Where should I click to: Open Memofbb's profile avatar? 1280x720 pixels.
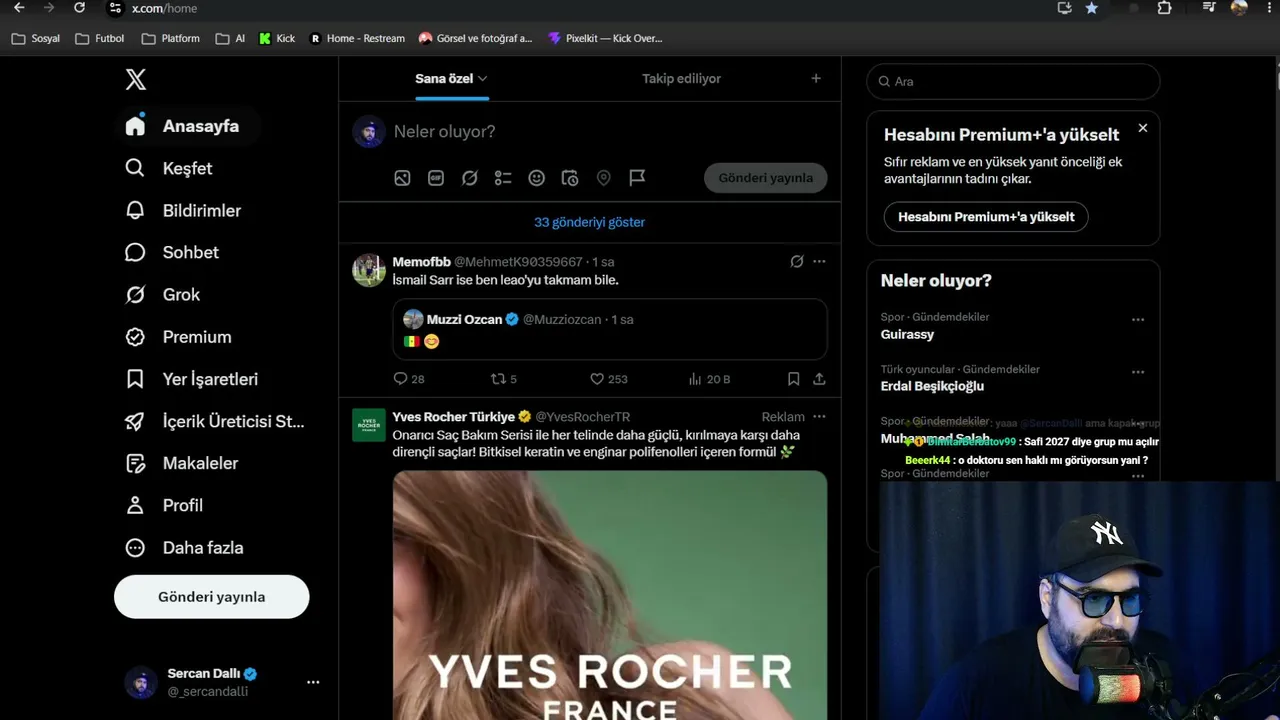369,270
